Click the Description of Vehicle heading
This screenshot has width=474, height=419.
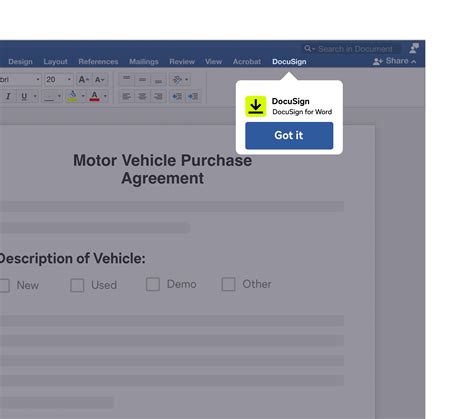click(72, 258)
